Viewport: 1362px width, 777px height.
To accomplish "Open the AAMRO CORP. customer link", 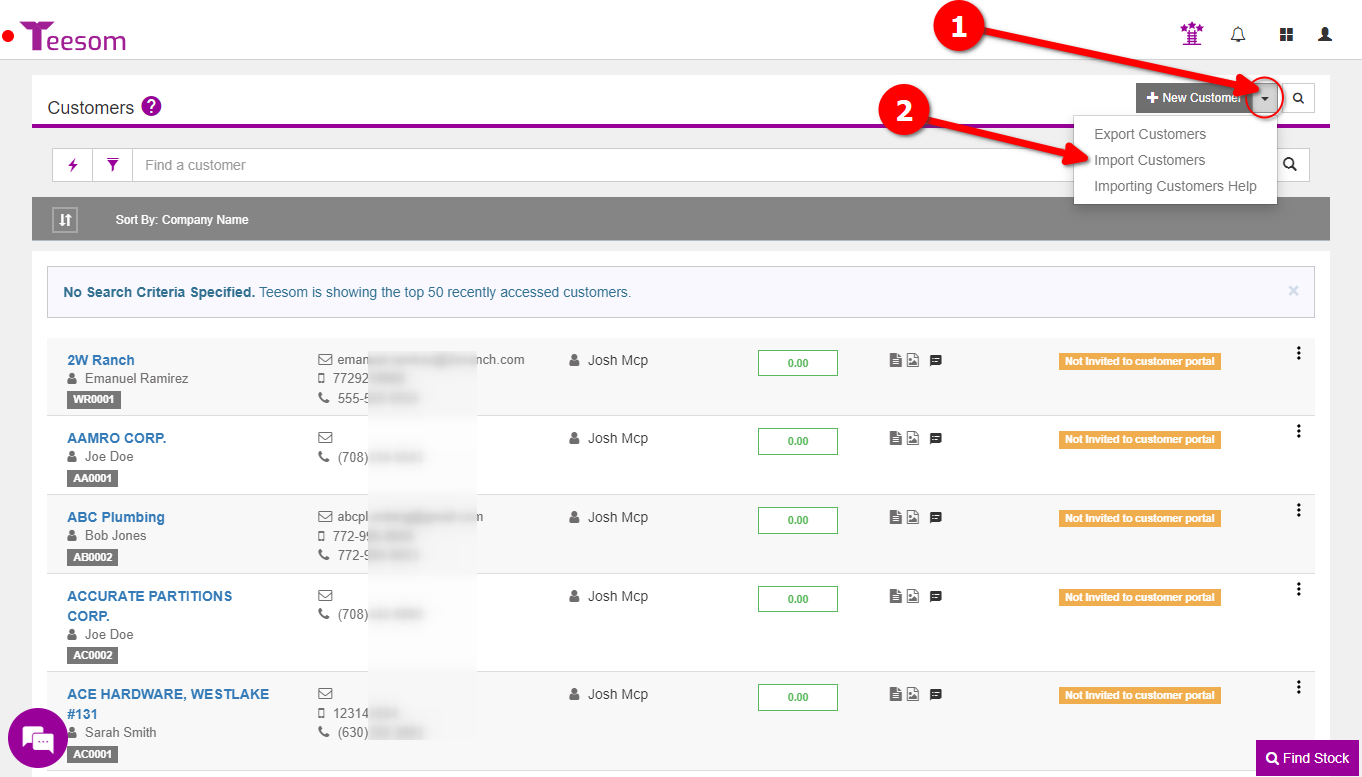I will [x=117, y=438].
